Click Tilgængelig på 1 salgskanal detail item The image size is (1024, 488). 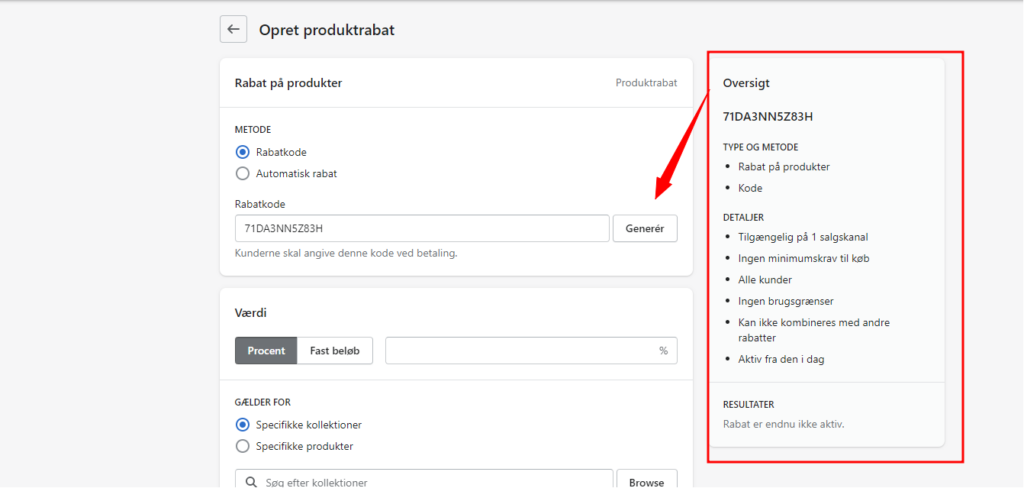click(803, 237)
